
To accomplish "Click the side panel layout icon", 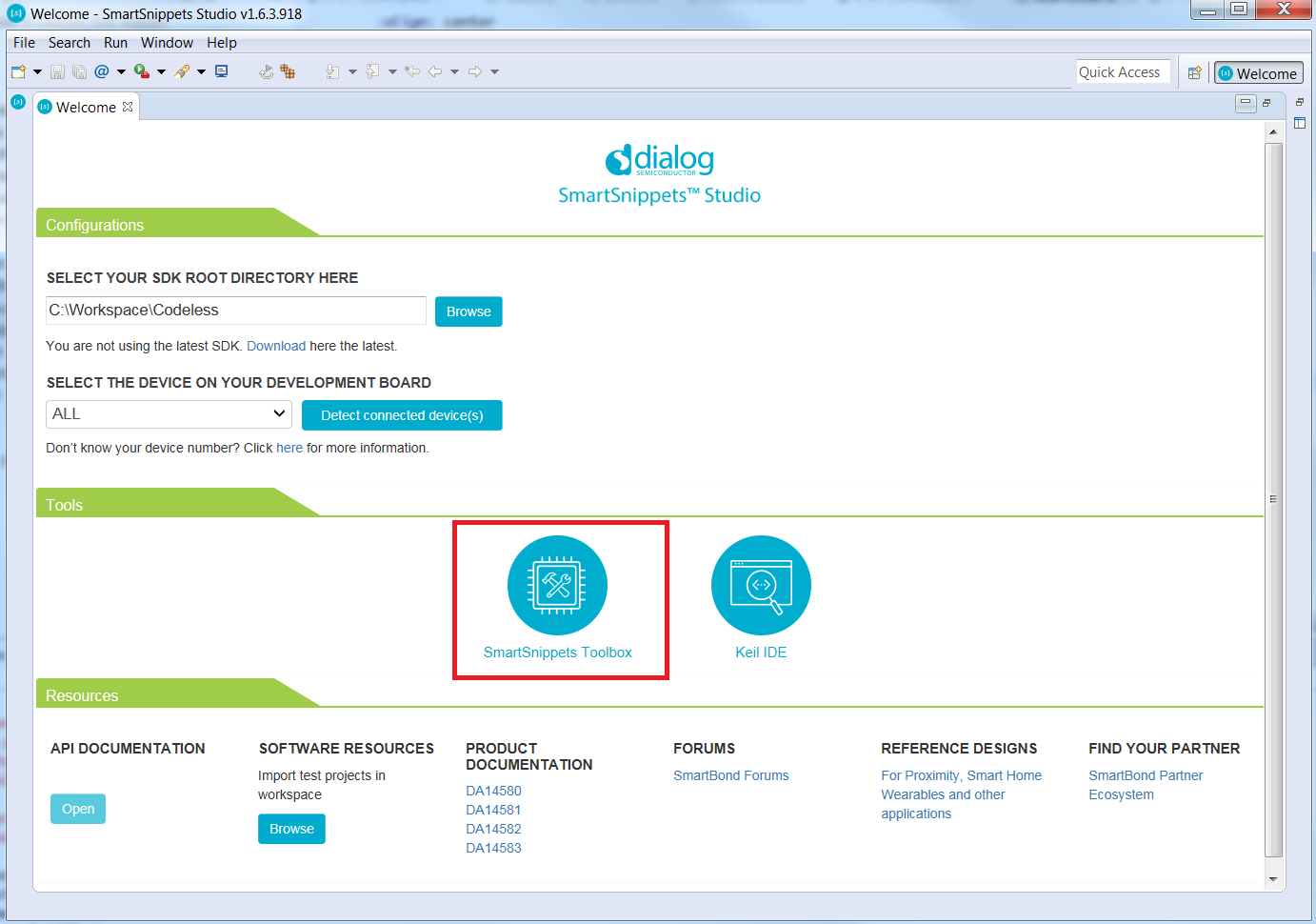I will click(1300, 123).
